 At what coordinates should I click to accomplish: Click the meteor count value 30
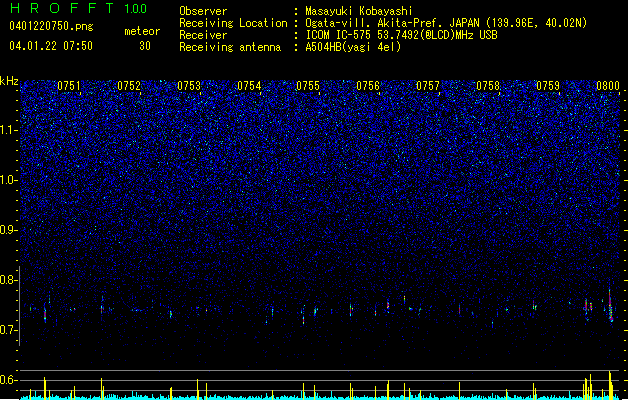[145, 46]
